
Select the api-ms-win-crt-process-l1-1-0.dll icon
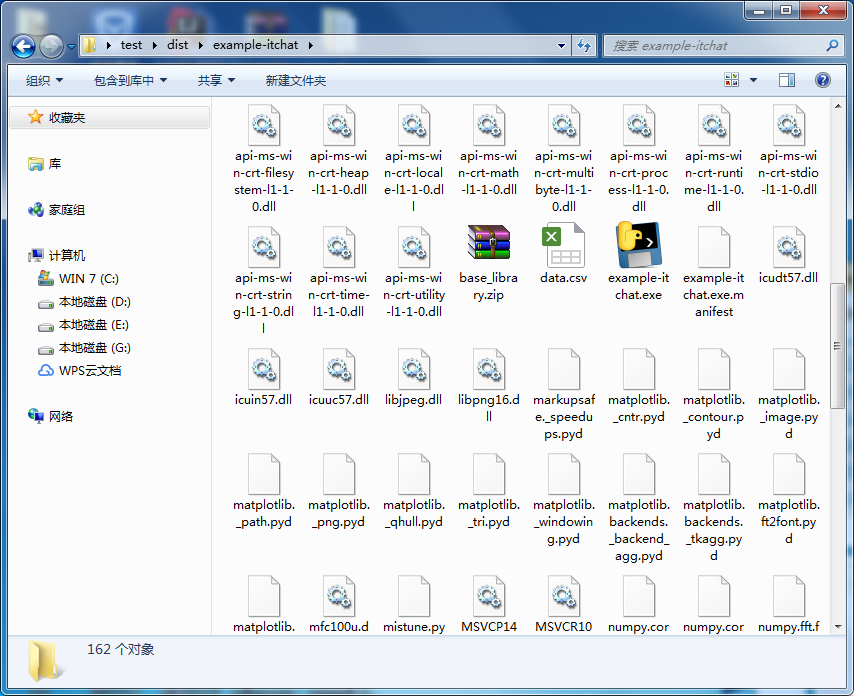[x=638, y=125]
